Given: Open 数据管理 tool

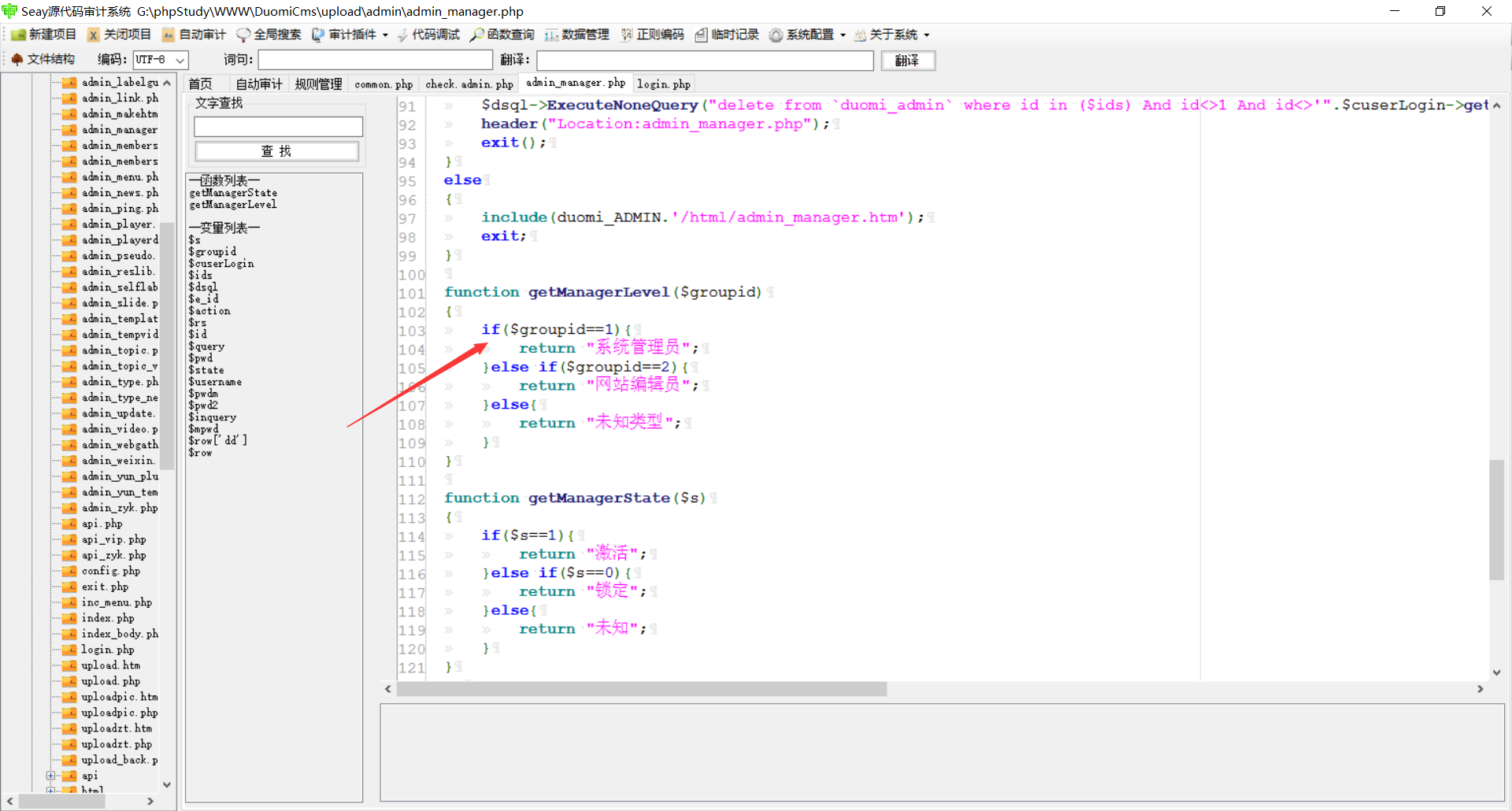Looking at the screenshot, I should tap(577, 35).
